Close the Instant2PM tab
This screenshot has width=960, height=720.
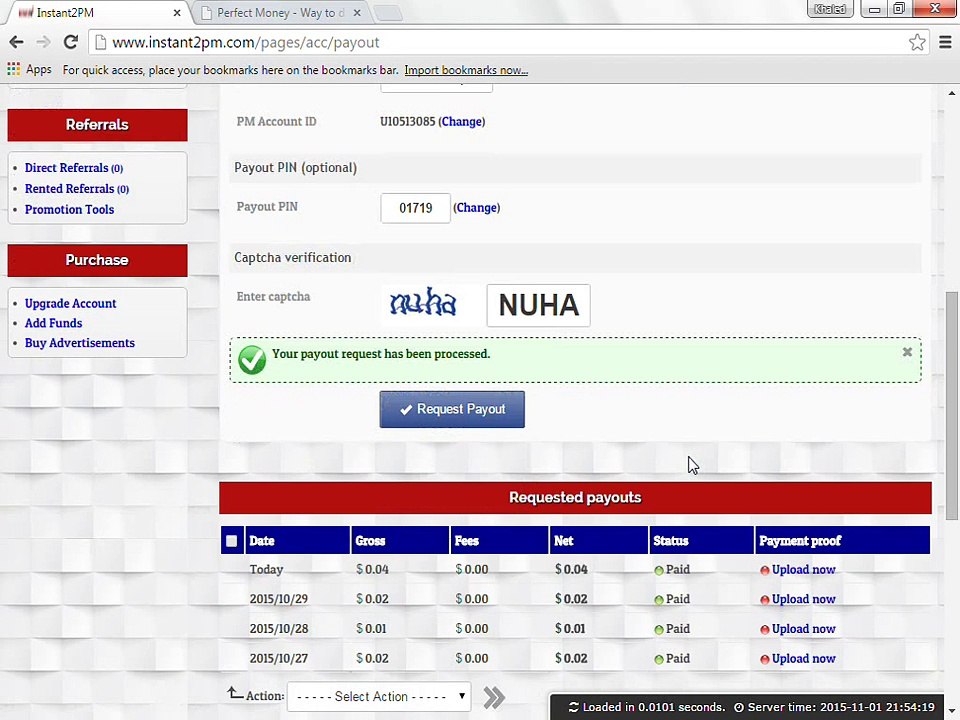tap(177, 12)
